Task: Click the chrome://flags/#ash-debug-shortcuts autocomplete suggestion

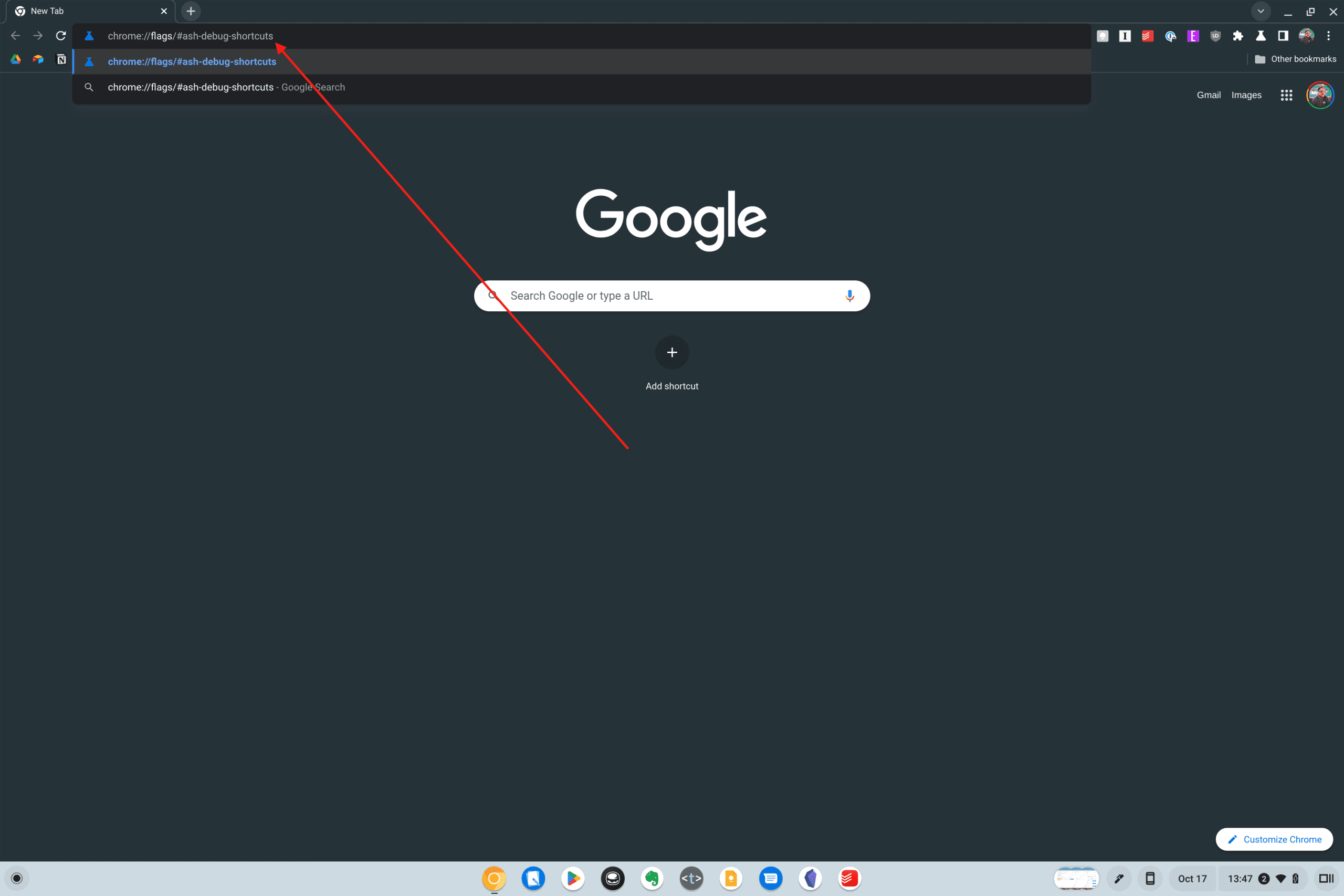Action: pyautogui.click(x=192, y=61)
